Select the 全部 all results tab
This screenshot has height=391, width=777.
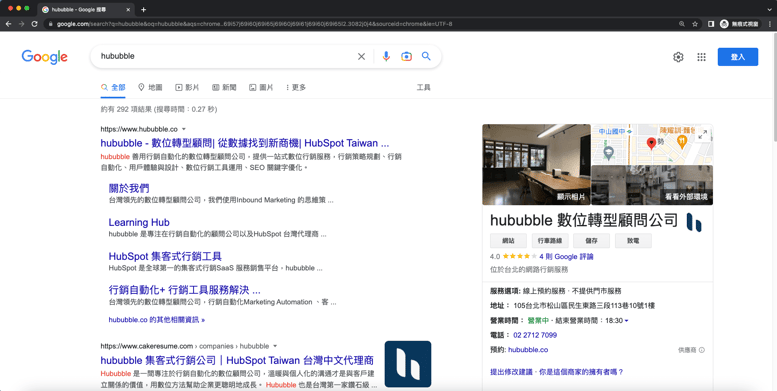[x=113, y=87]
